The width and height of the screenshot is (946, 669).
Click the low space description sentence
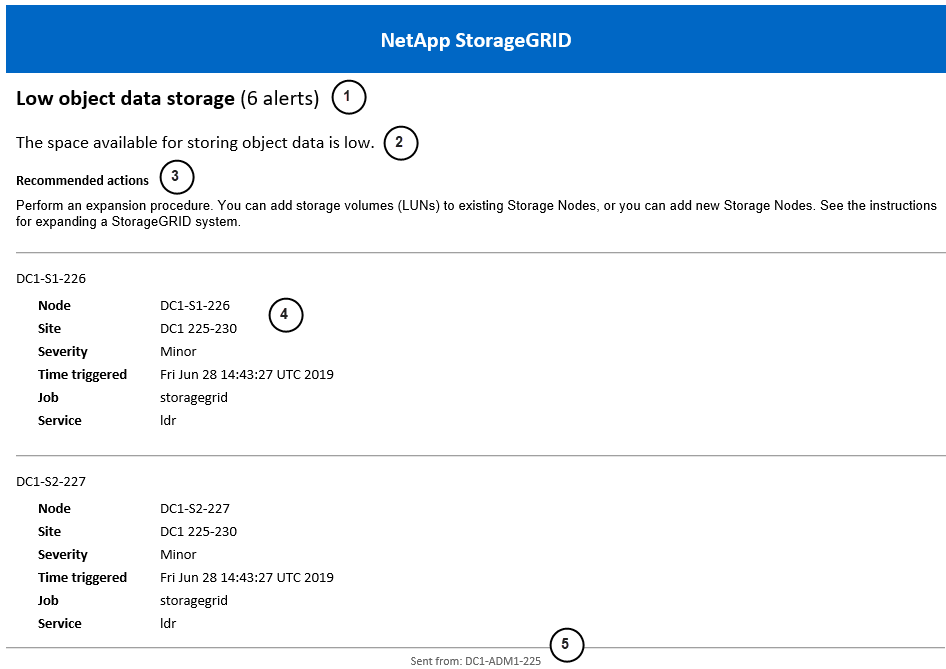click(195, 143)
